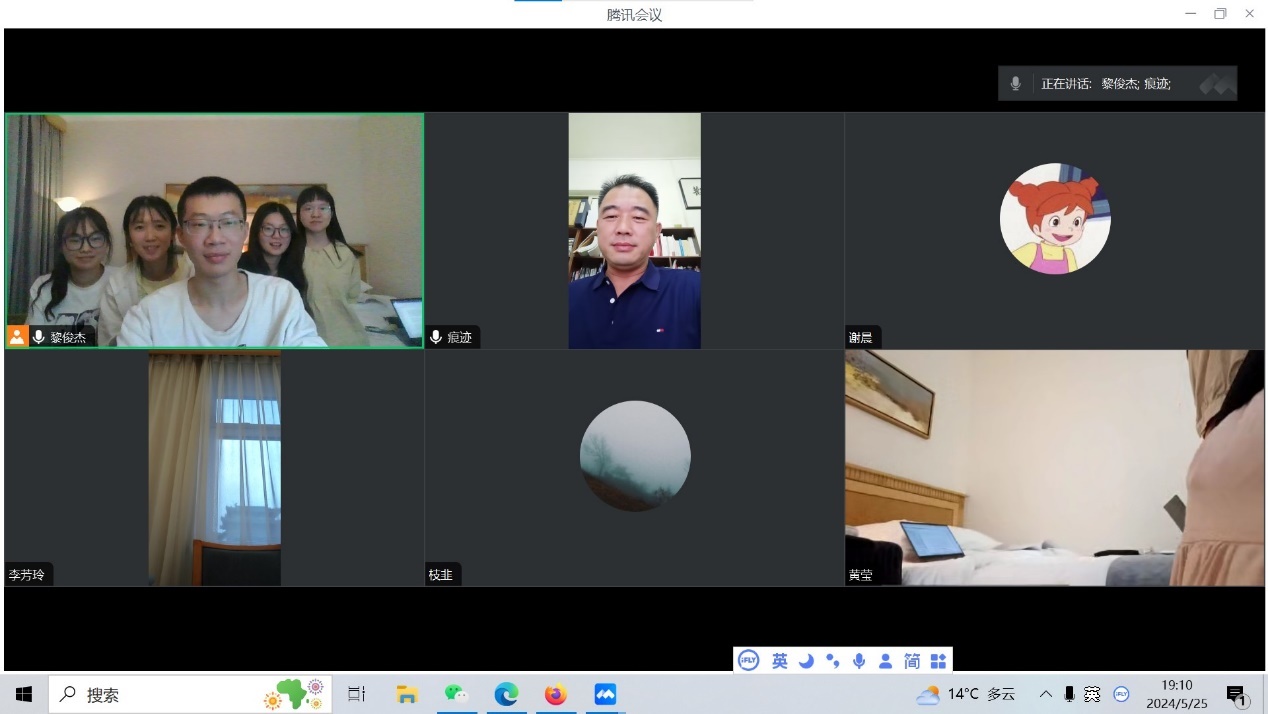Viewport: 1268px width, 714px height.
Task: Click the 枝韭 name label
Action: [441, 575]
